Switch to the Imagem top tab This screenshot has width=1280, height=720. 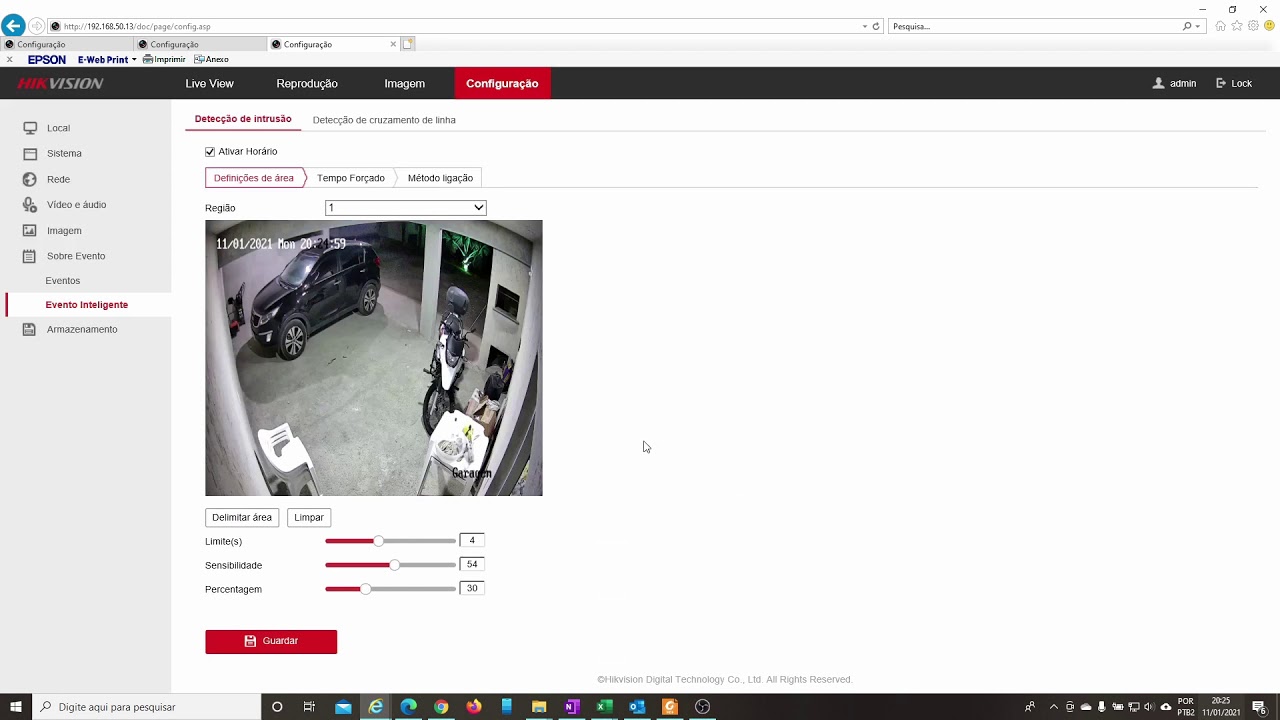(x=404, y=84)
